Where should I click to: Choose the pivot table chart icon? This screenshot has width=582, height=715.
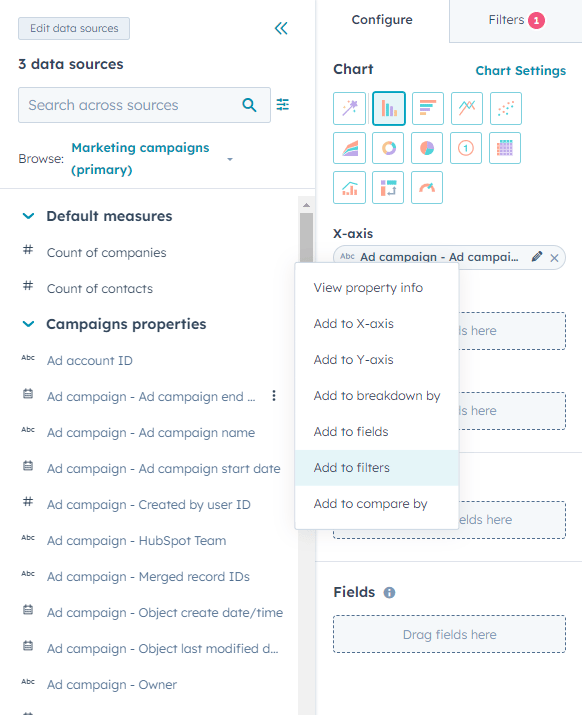[388, 187]
